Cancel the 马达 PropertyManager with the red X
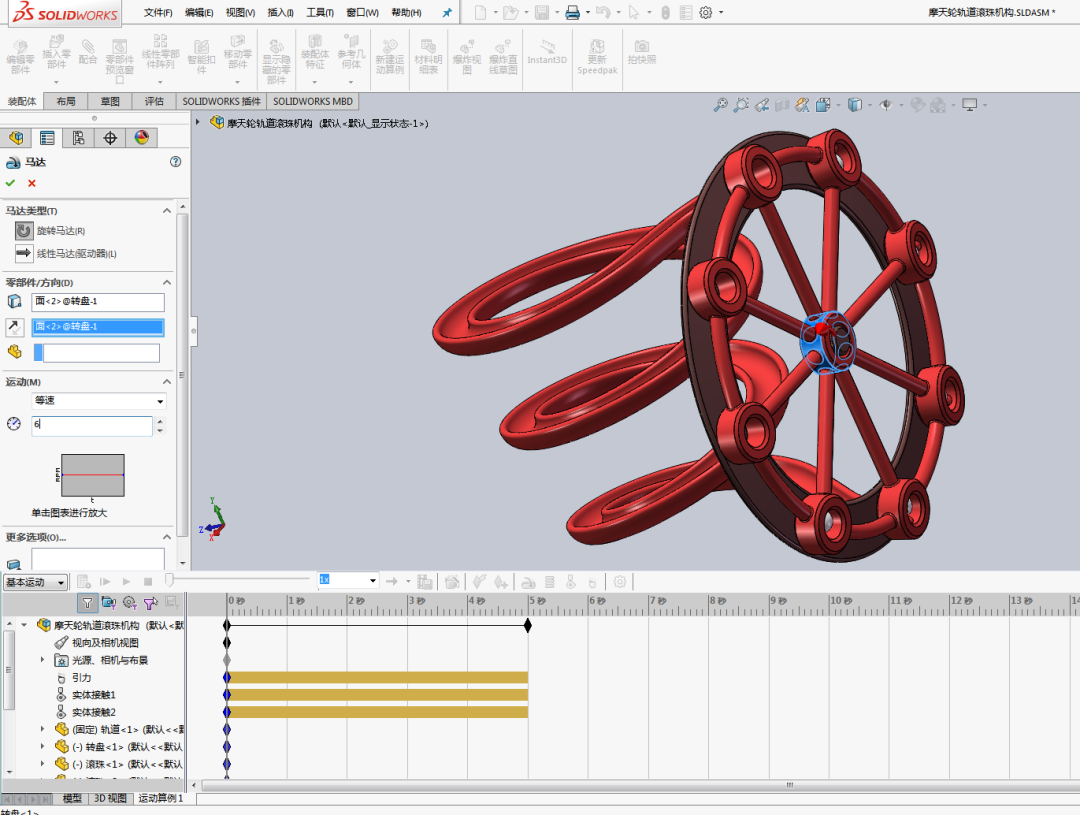Viewport: 1080px width, 815px height. 30,183
